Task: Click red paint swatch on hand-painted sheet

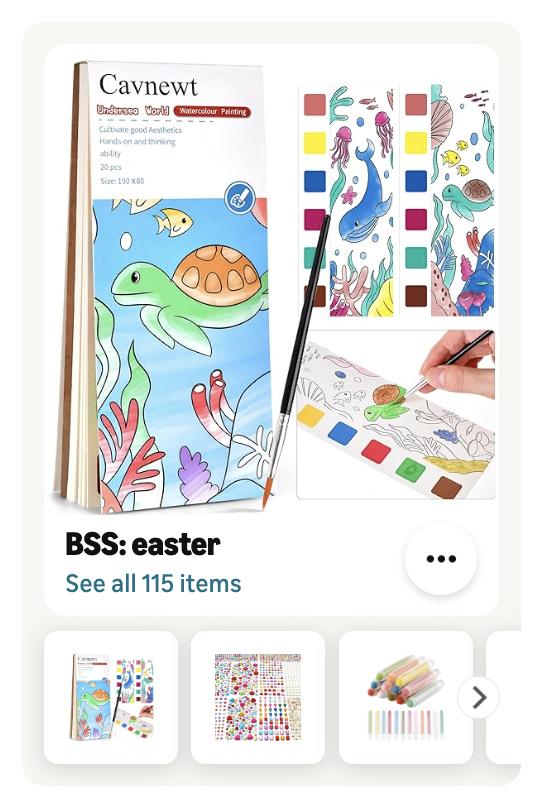Action: (376, 452)
